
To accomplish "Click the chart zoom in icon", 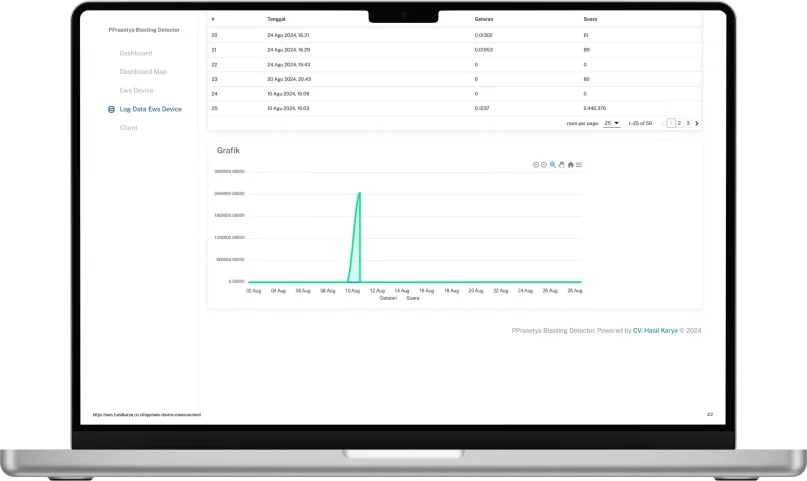I will tap(536, 164).
